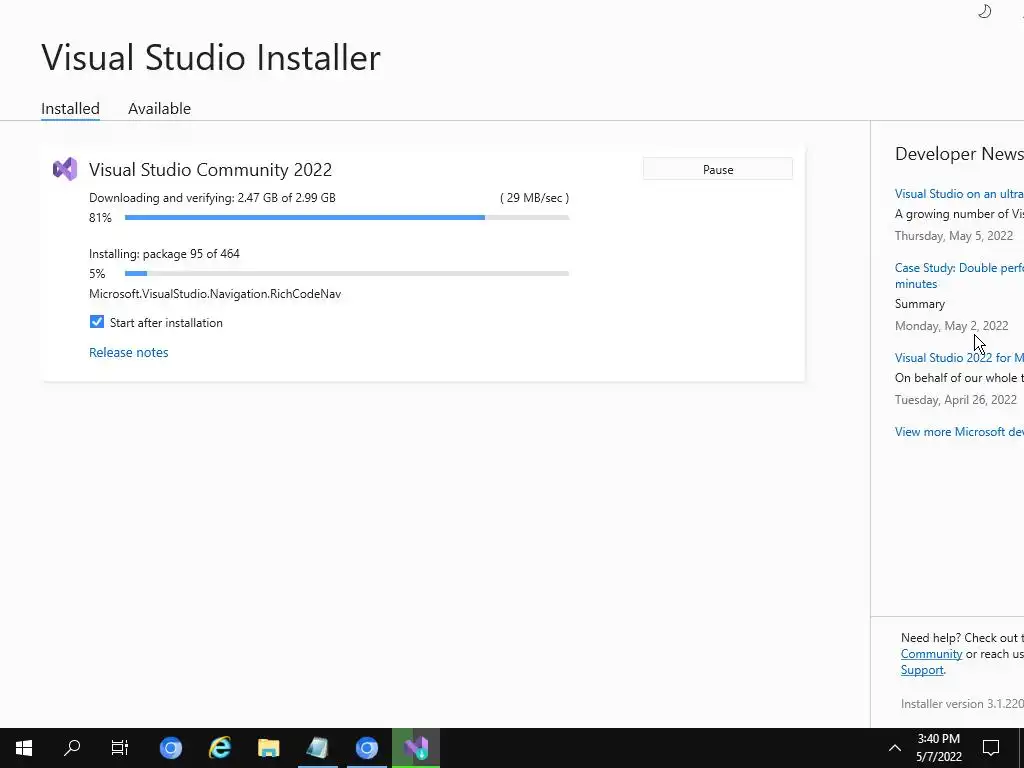Switch to the Available tab

tap(159, 108)
